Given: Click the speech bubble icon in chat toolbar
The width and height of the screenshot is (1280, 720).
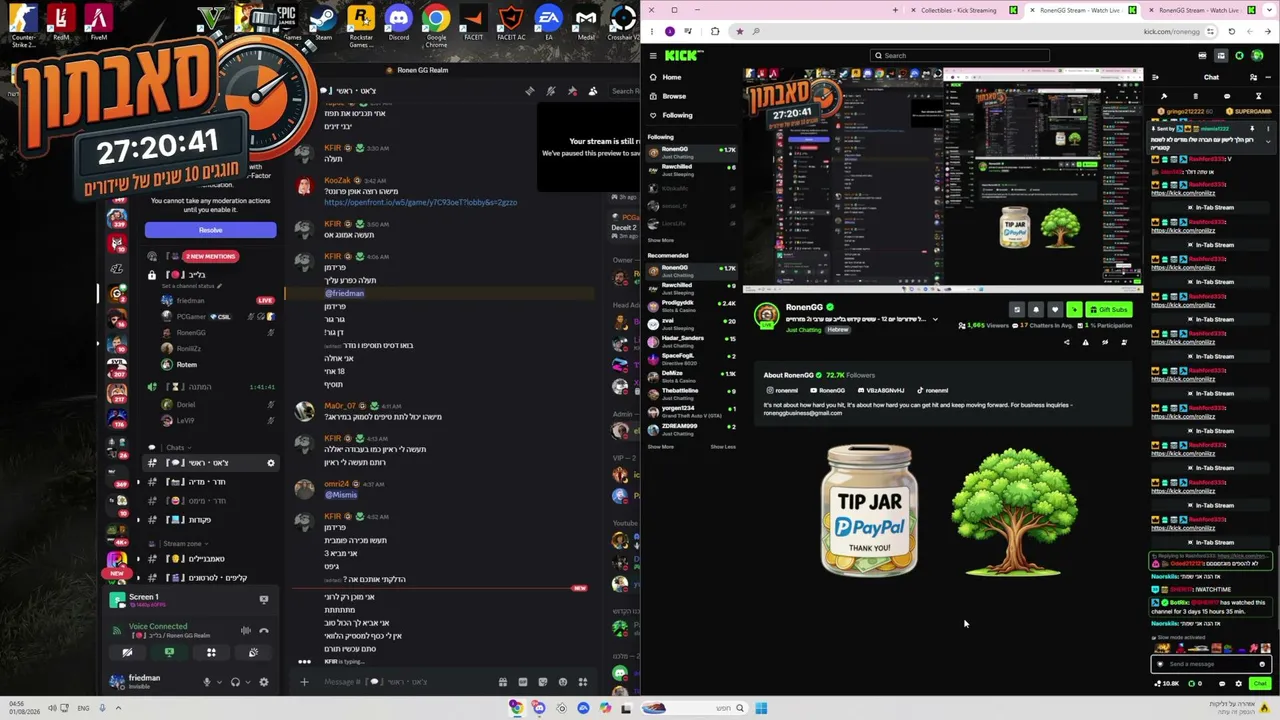Looking at the screenshot, I should tap(1227, 96).
